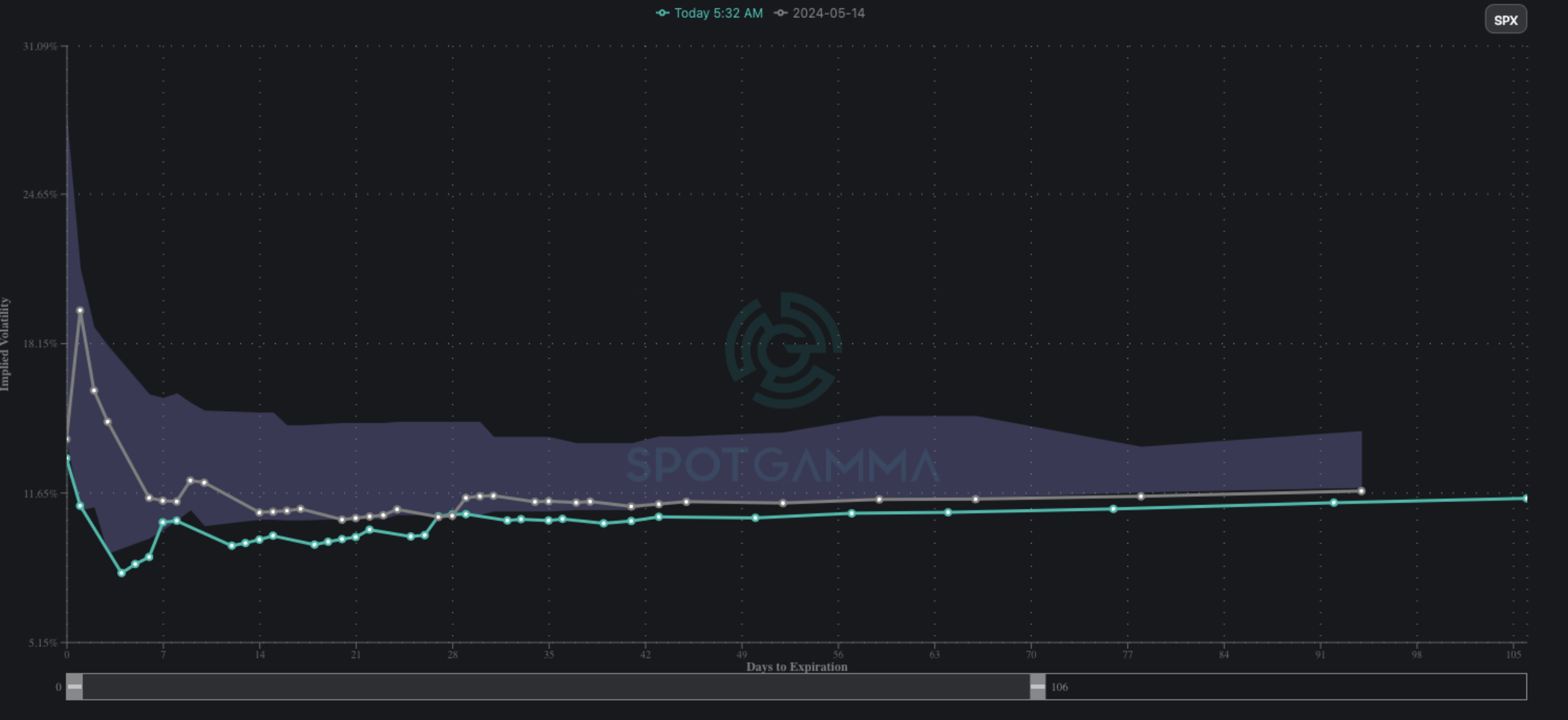Click the gray legend marker icon
1568x720 pixels.
(x=781, y=13)
